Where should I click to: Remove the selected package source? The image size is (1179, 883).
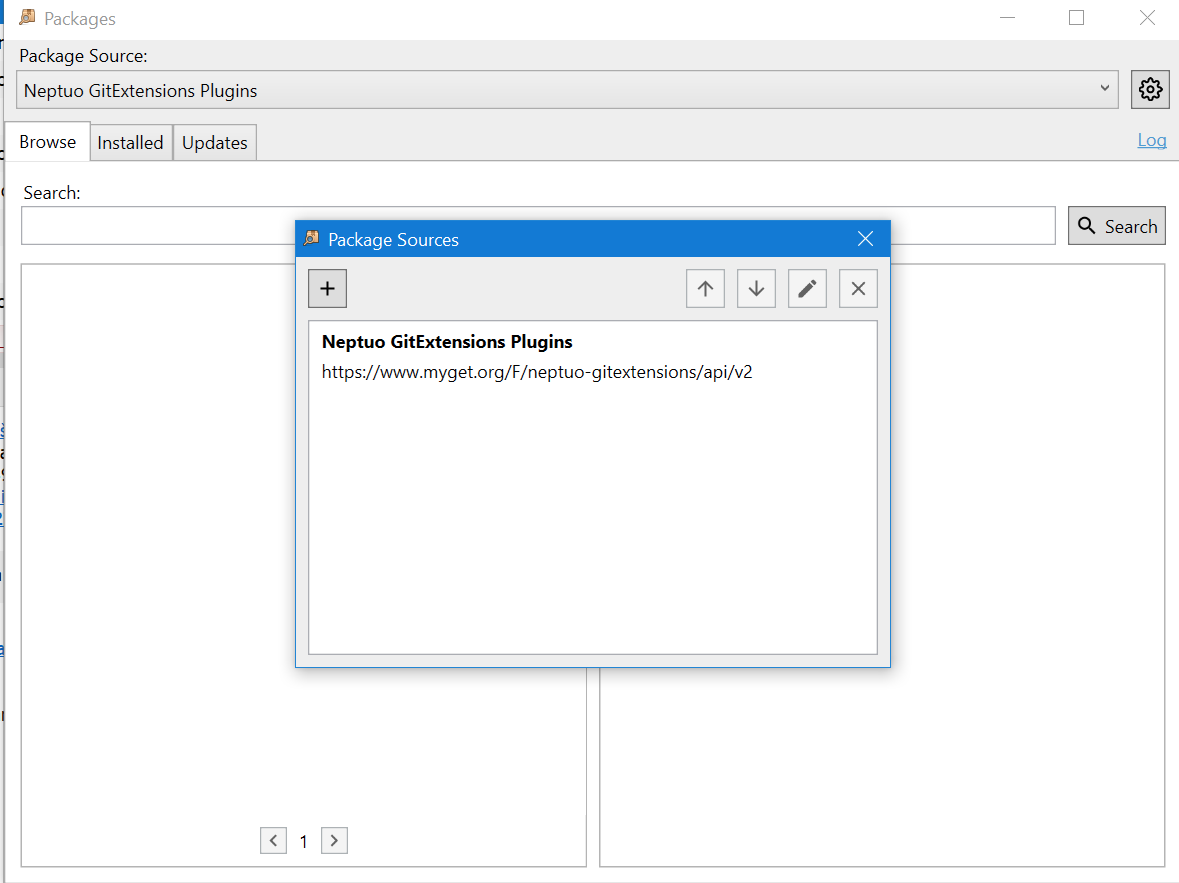point(858,288)
